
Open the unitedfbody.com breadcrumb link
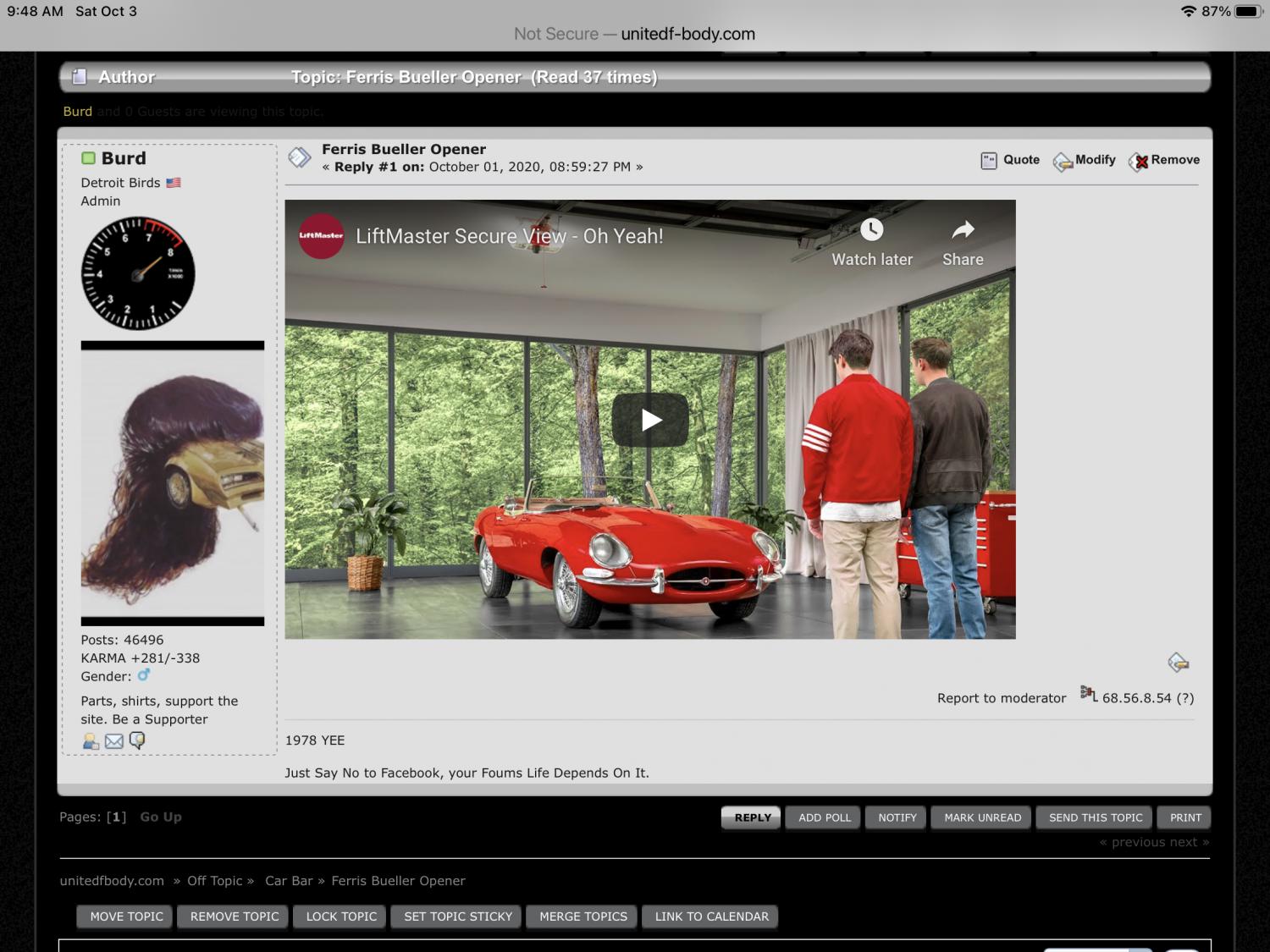(x=112, y=881)
